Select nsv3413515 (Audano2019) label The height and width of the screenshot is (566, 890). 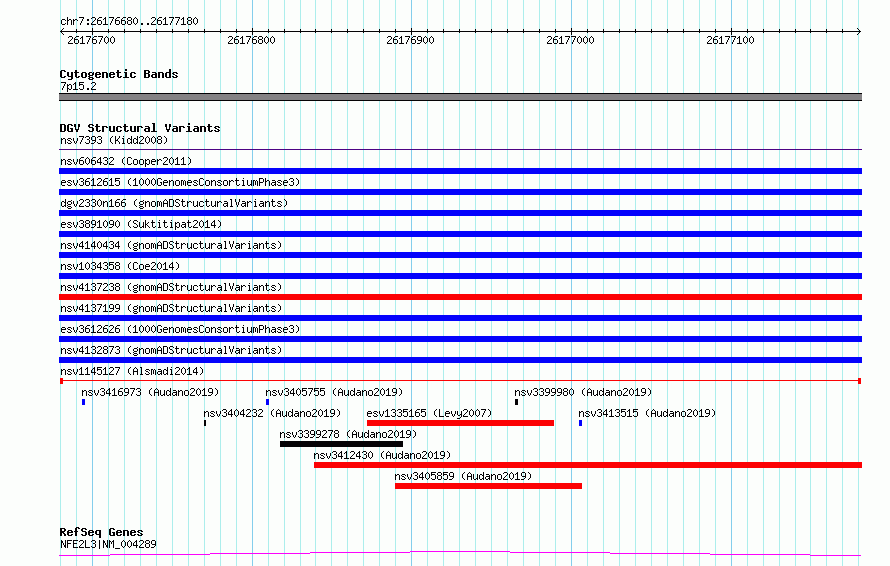[647, 413]
